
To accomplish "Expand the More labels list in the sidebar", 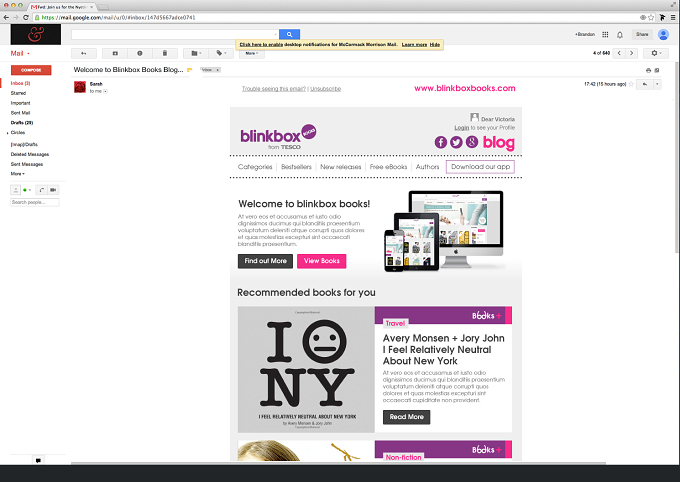I will [x=17, y=174].
